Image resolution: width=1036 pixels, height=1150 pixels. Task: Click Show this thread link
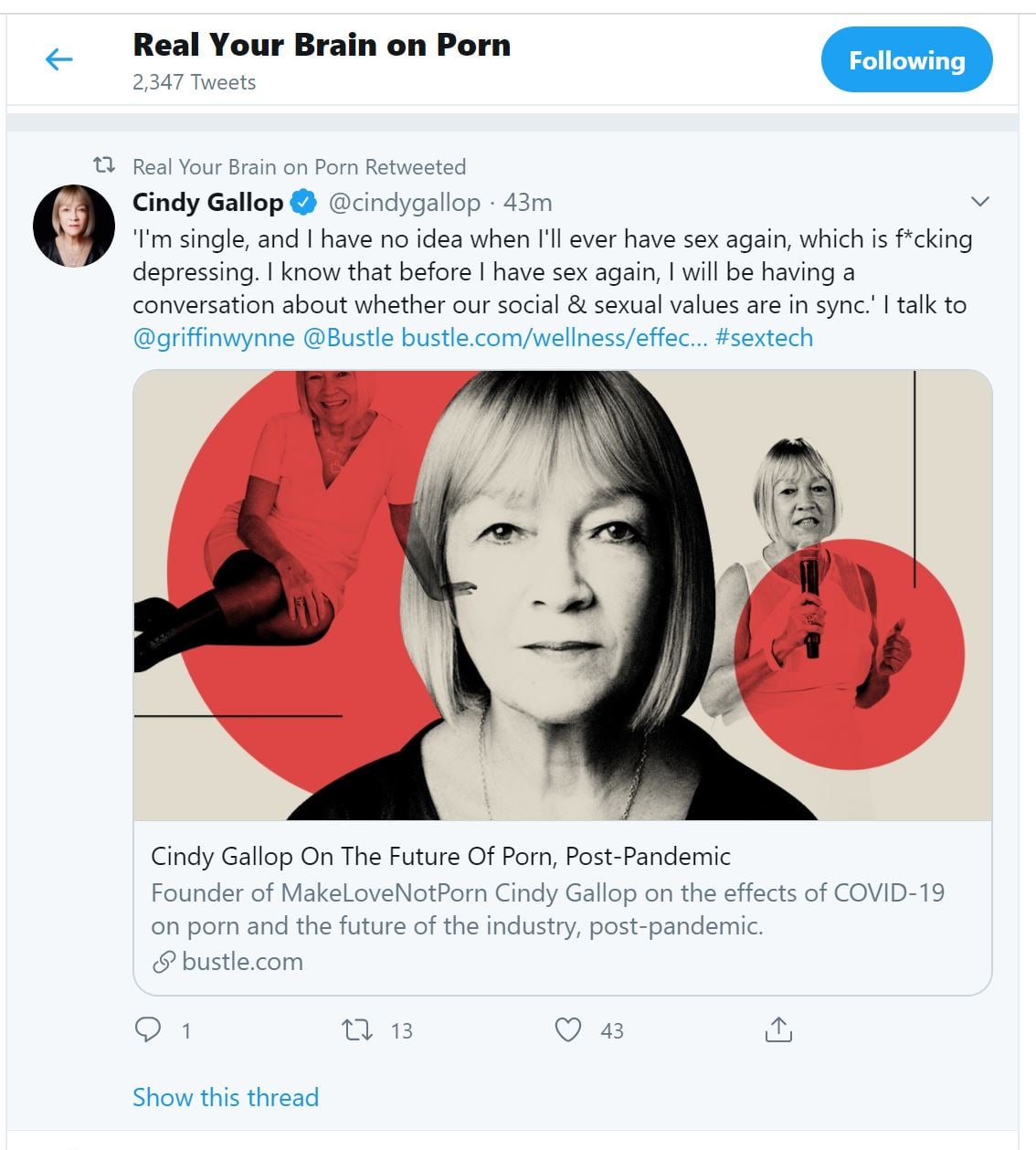click(226, 1097)
